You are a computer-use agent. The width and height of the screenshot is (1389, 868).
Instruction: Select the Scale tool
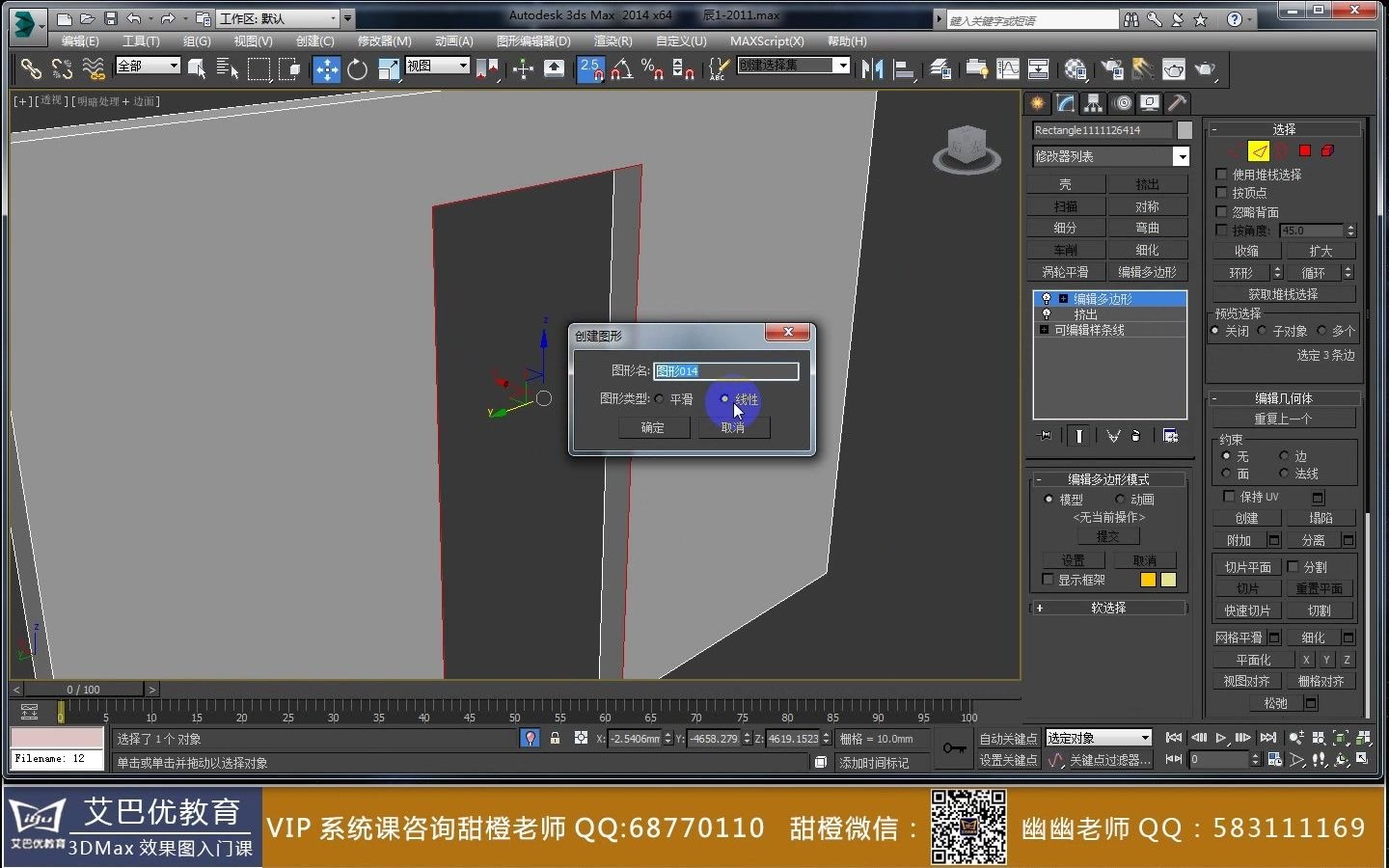pyautogui.click(x=387, y=68)
